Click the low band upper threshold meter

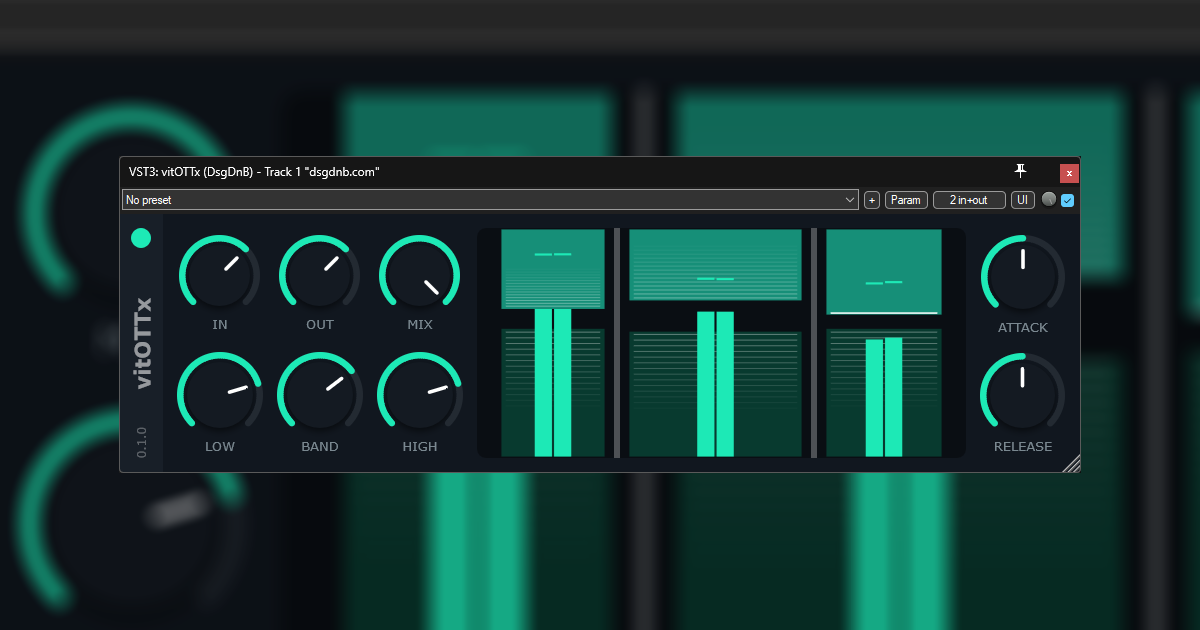point(553,268)
